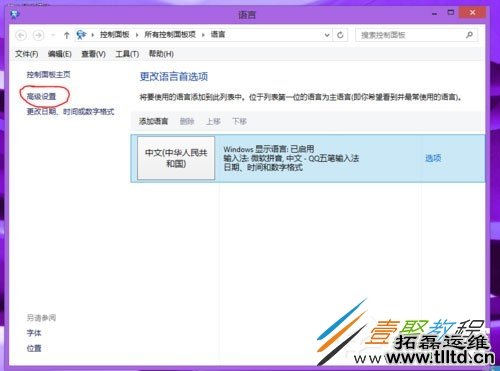Maximize the 语言 window

pos(451,13)
